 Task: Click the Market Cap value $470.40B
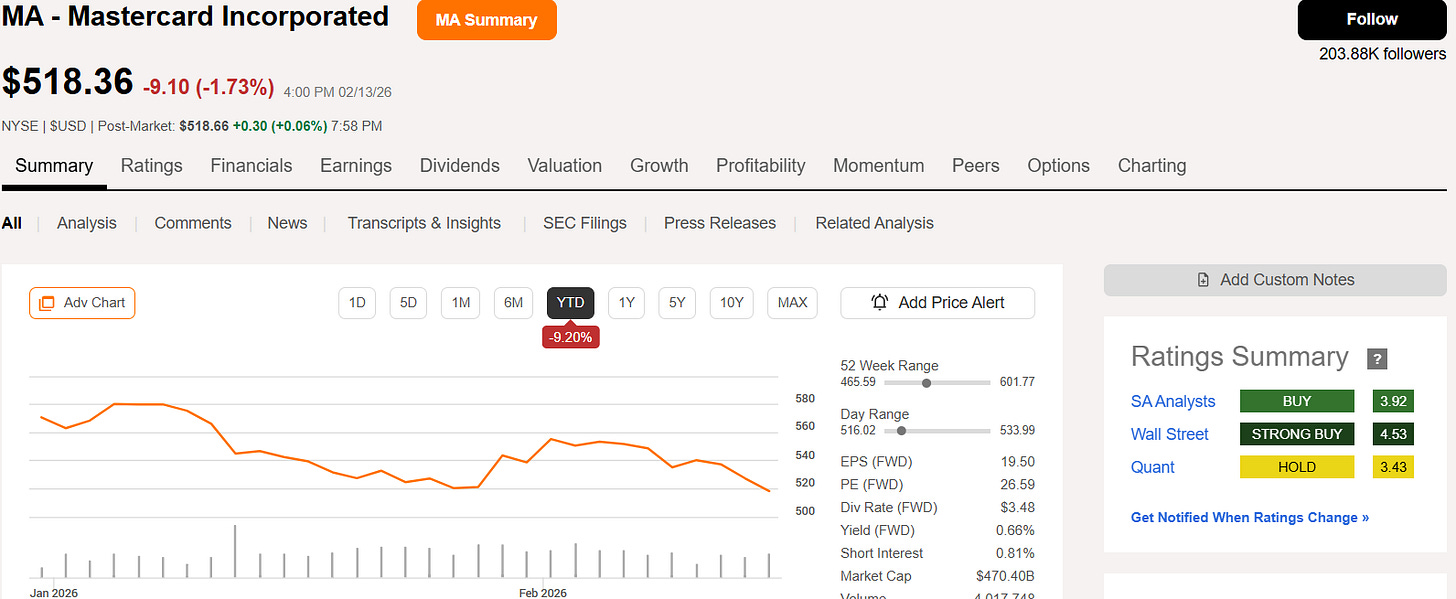coord(1005,576)
